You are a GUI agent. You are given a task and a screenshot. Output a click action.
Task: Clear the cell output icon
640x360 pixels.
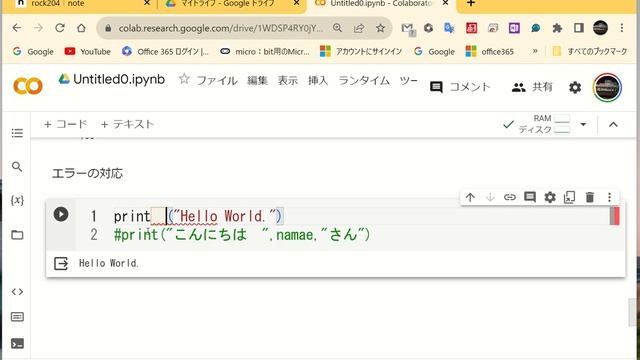tap(61, 264)
